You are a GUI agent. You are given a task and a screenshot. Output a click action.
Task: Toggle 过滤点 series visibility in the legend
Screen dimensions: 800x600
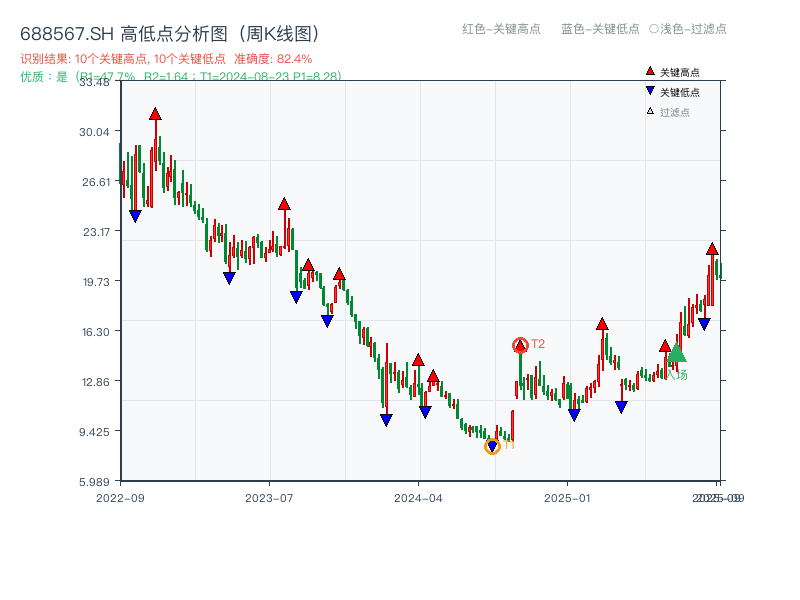coord(673,110)
